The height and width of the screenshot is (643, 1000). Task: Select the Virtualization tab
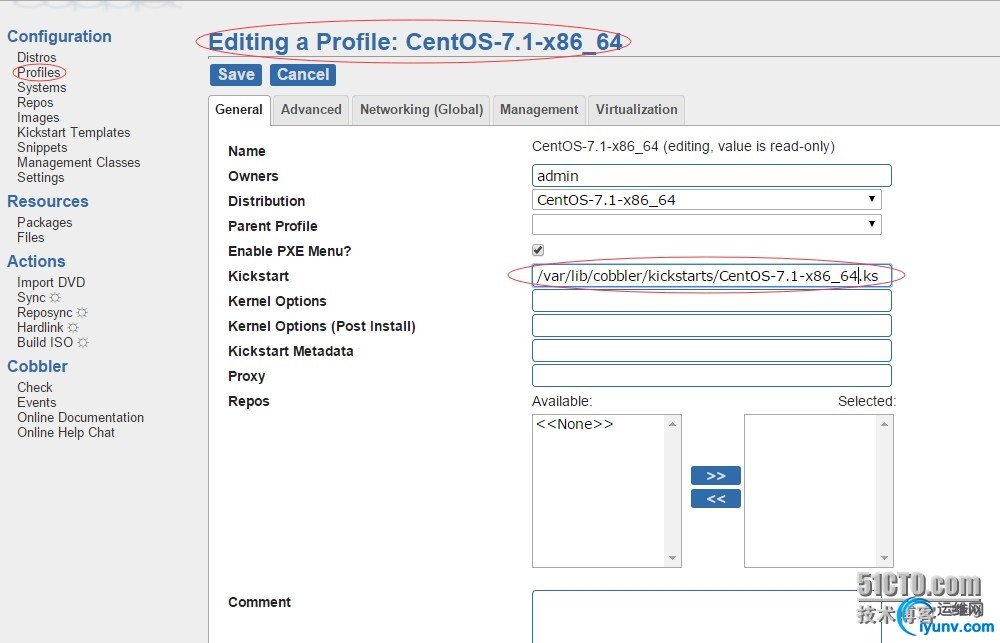click(x=636, y=110)
